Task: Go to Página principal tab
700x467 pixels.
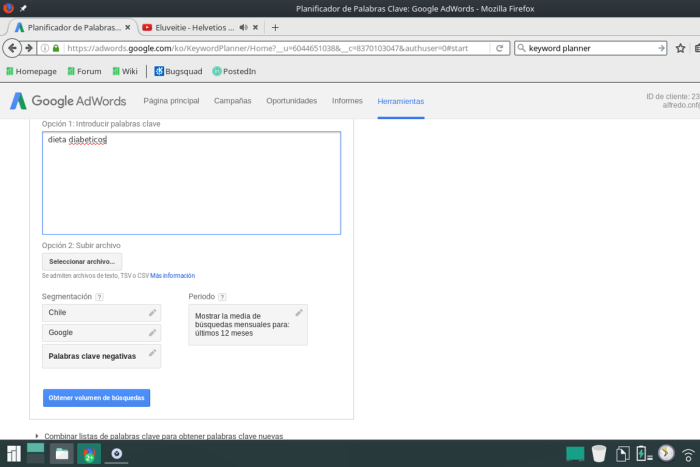Action: [x=171, y=101]
